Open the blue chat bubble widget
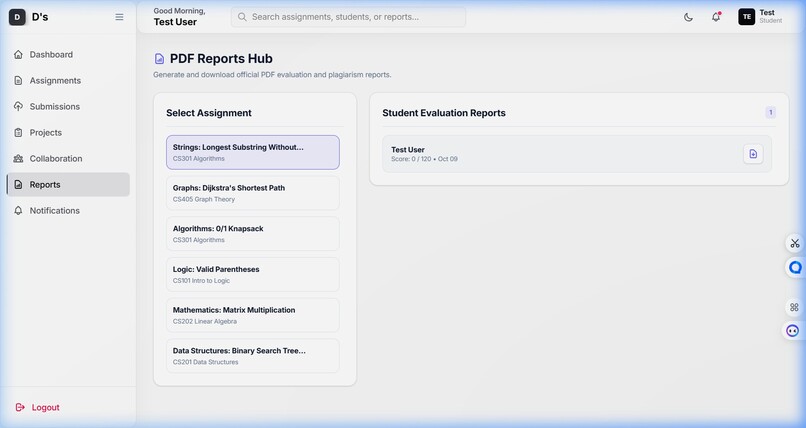 click(x=795, y=267)
